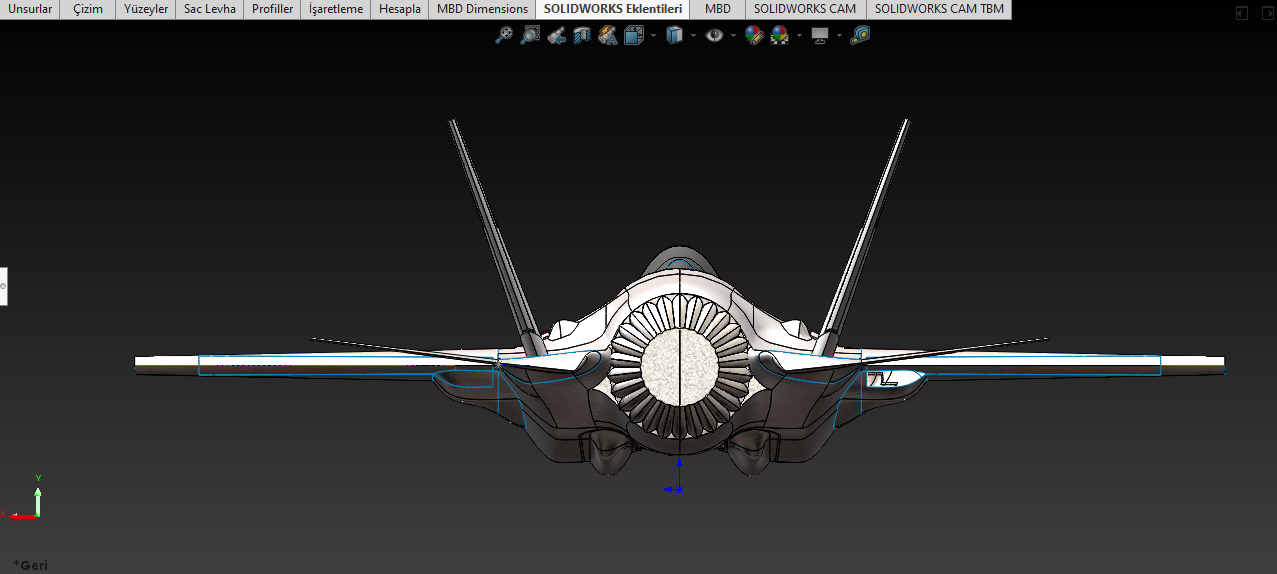Select the jet engine exhaust nozzle
Viewport: 1277px width, 574px height.
click(x=680, y=365)
